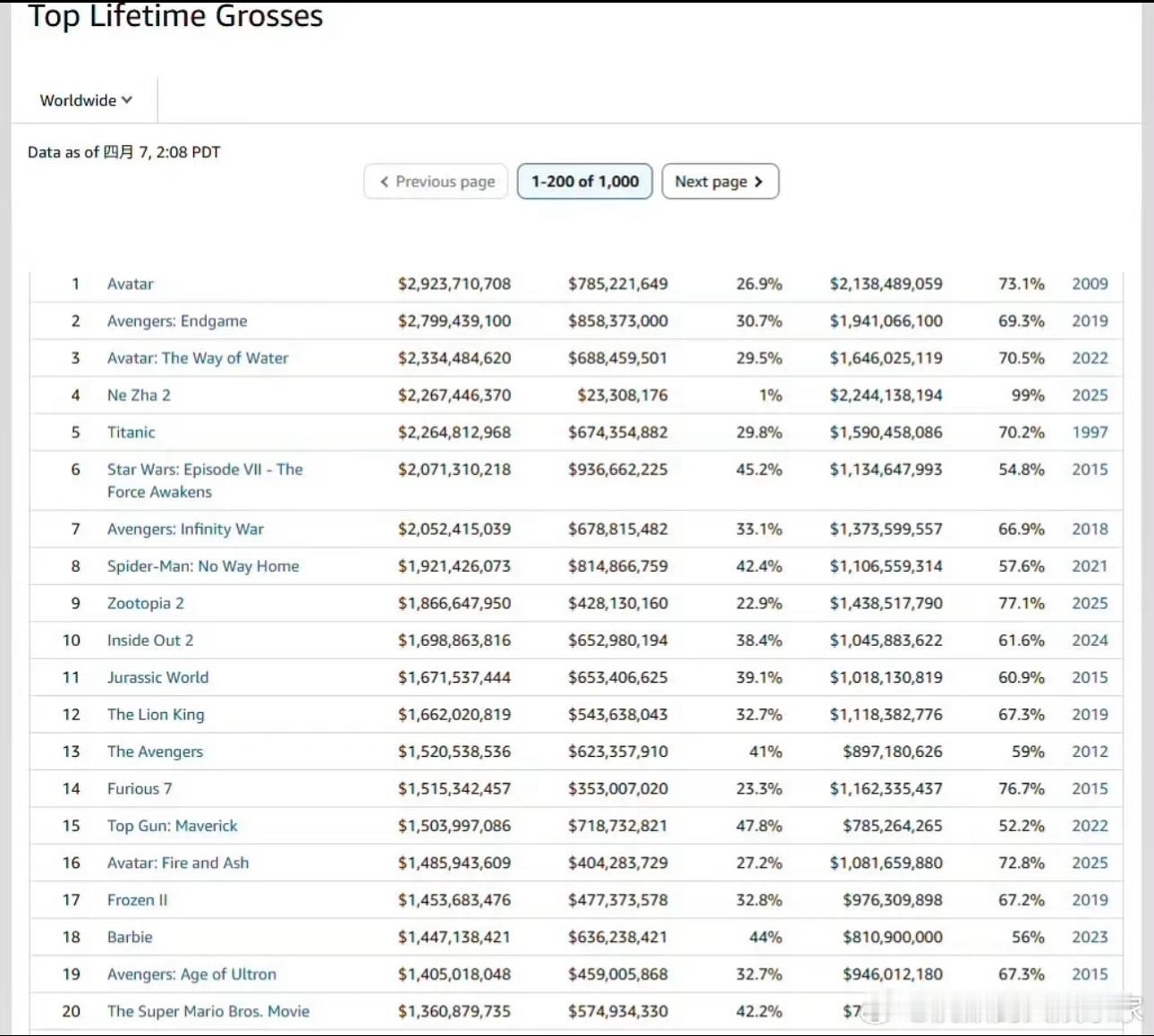Click the Zootopia 2 title
1154x1036 pixels.
click(146, 603)
